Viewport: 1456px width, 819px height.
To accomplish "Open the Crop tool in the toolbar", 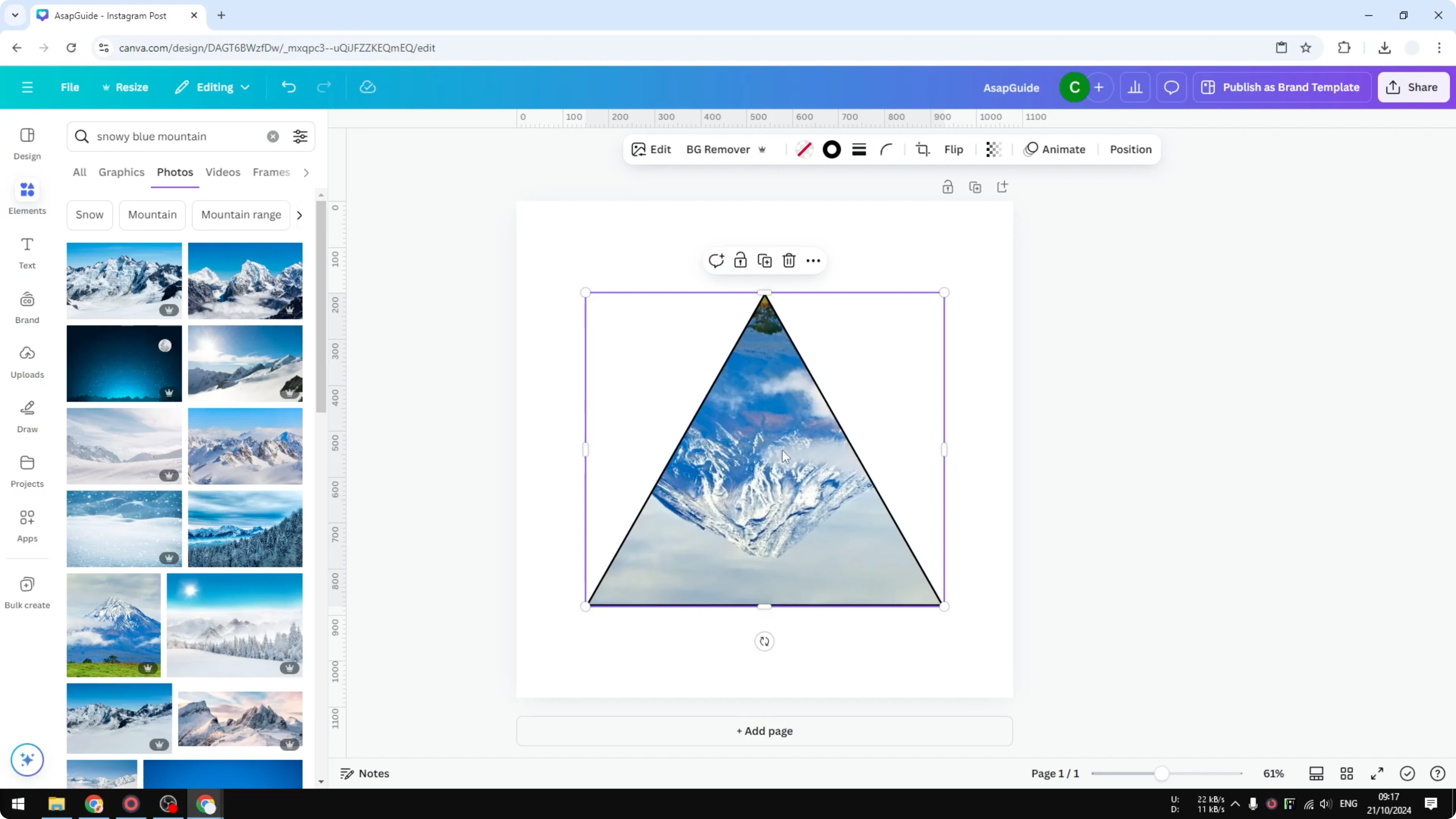I will point(922,149).
